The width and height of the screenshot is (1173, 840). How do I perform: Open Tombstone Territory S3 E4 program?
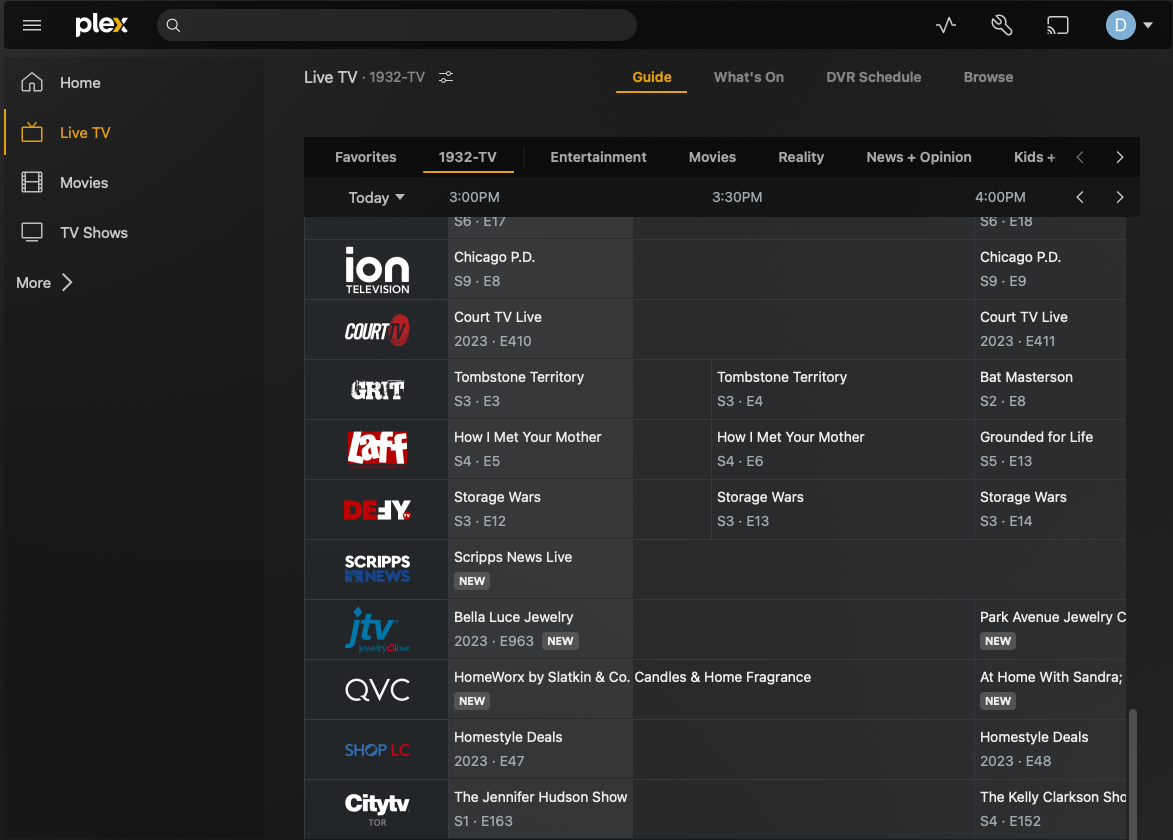pyautogui.click(x=842, y=389)
